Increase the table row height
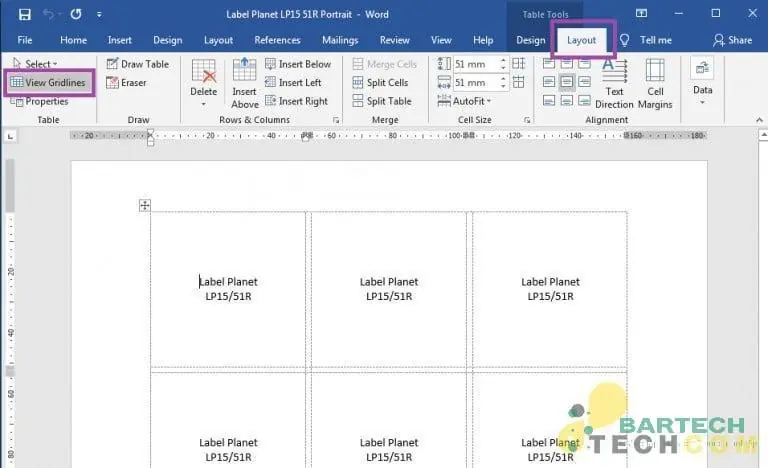Viewport: 768px width, 468px height. pyautogui.click(x=503, y=60)
